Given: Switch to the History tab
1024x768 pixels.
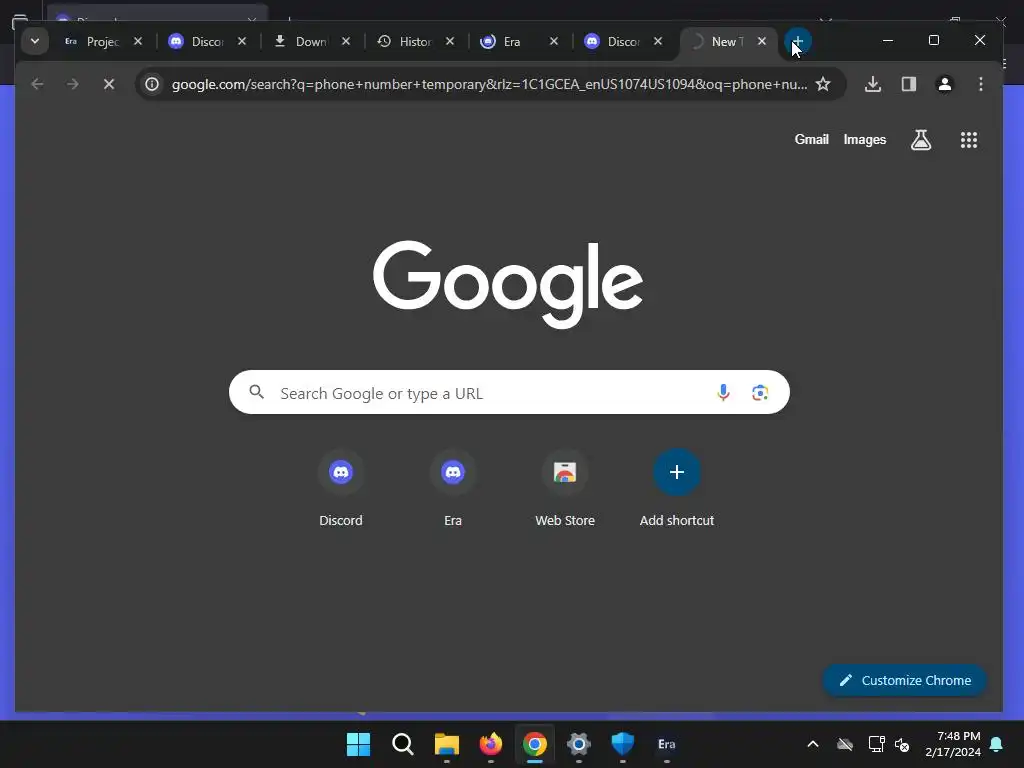Looking at the screenshot, I should (x=404, y=41).
